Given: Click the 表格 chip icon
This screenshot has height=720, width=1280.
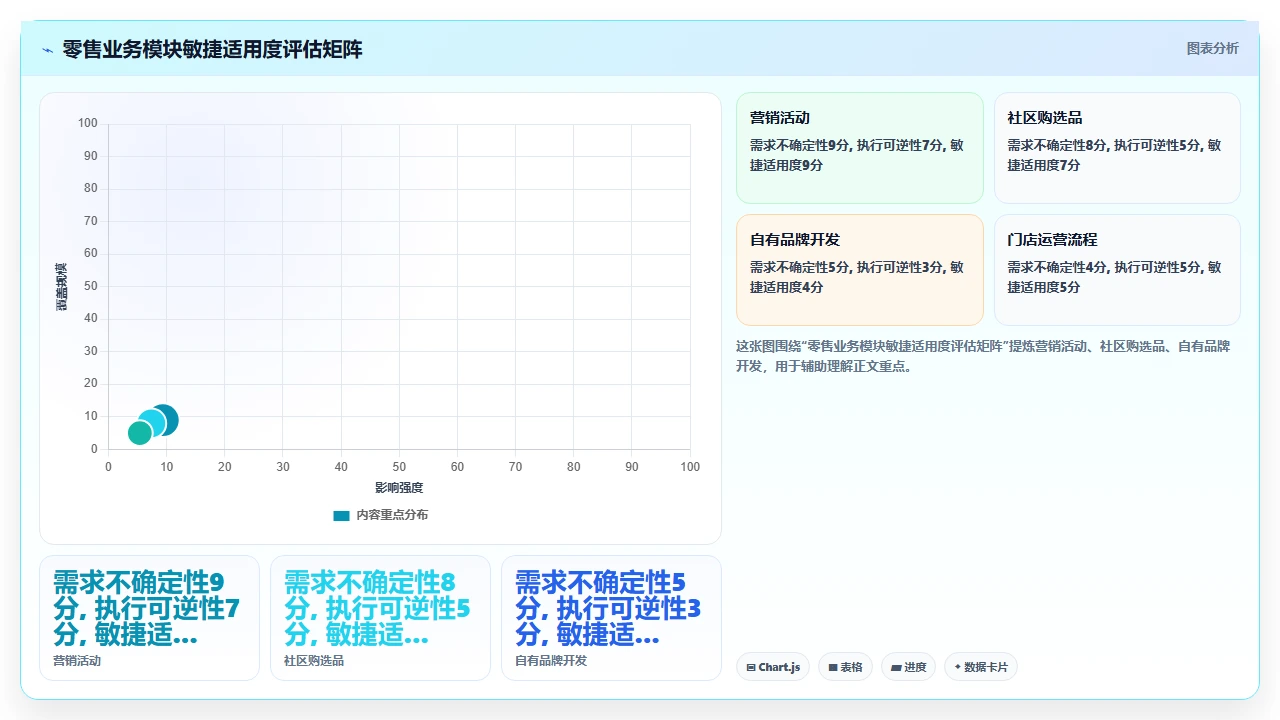Looking at the screenshot, I should (x=833, y=667).
